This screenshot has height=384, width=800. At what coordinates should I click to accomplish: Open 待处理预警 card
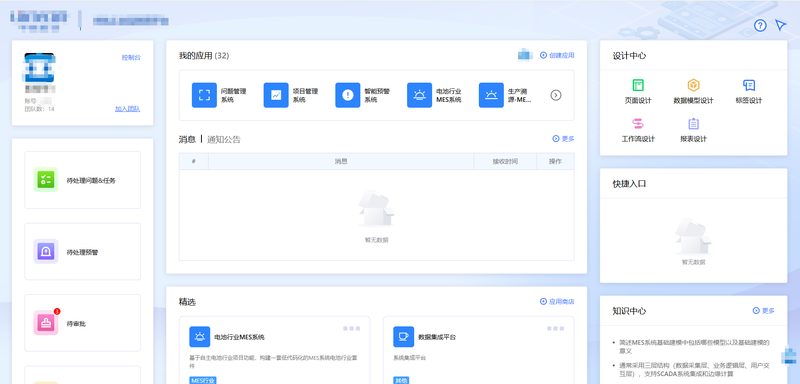(83, 251)
